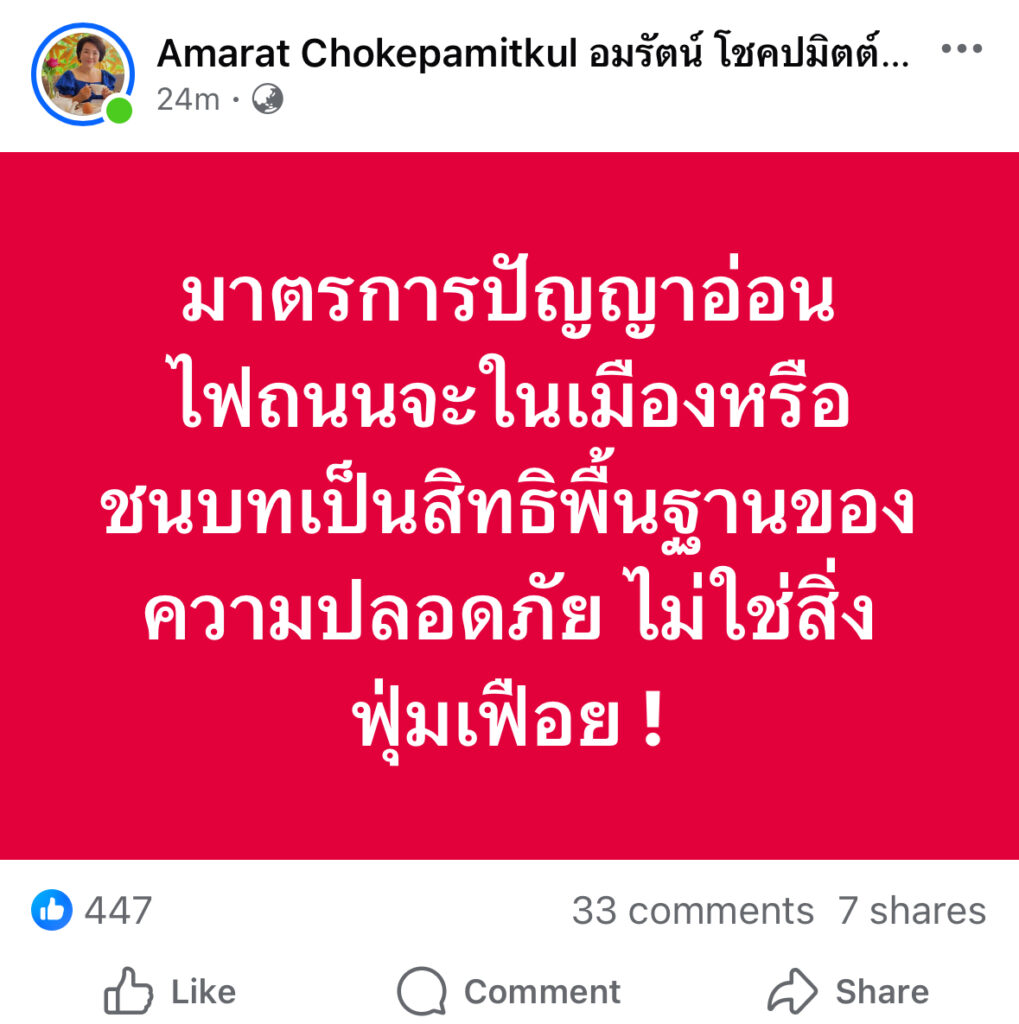The width and height of the screenshot is (1019, 1024).
Task: Click the 24m post timestamp
Action: pyautogui.click(x=188, y=99)
